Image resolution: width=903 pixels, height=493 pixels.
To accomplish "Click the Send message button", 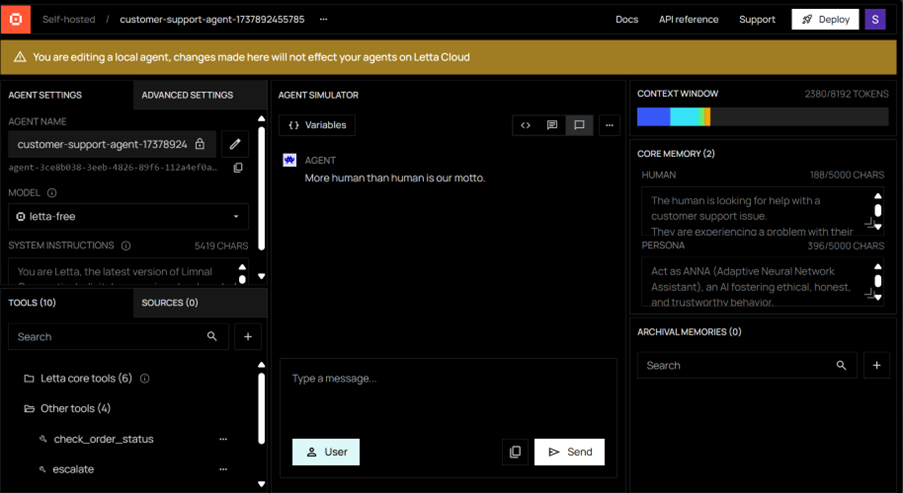I will tap(570, 452).
